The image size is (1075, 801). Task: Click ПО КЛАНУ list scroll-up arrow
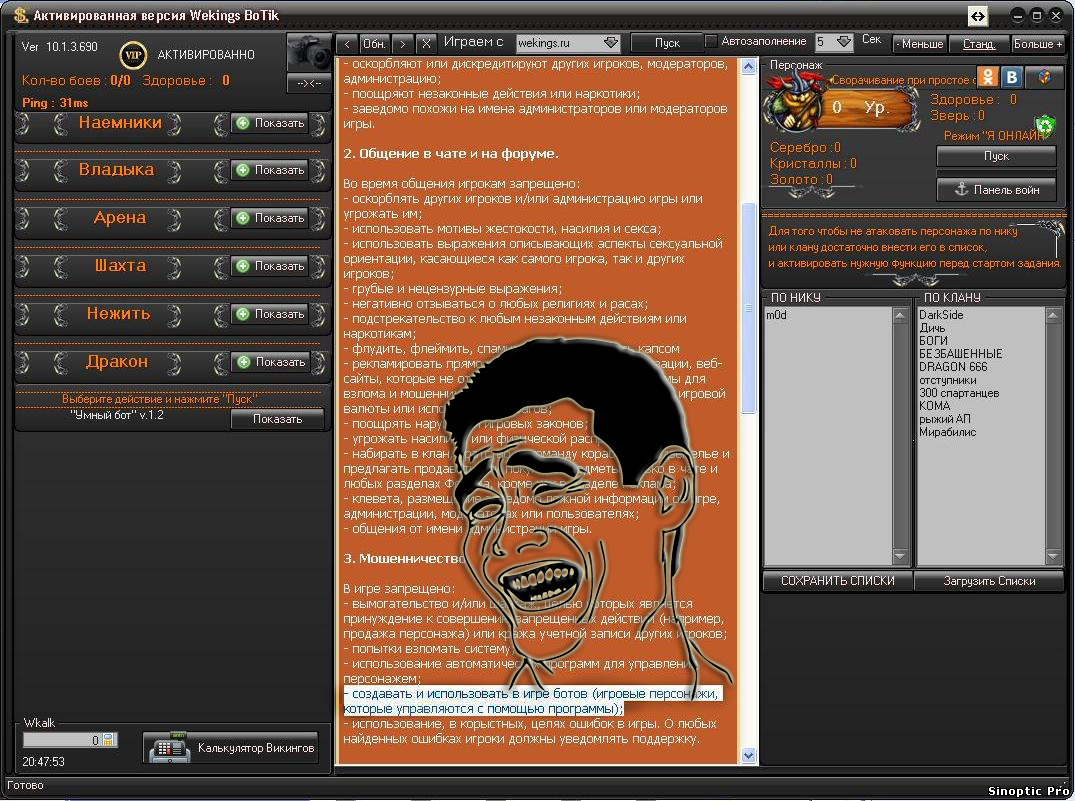pos(1053,315)
